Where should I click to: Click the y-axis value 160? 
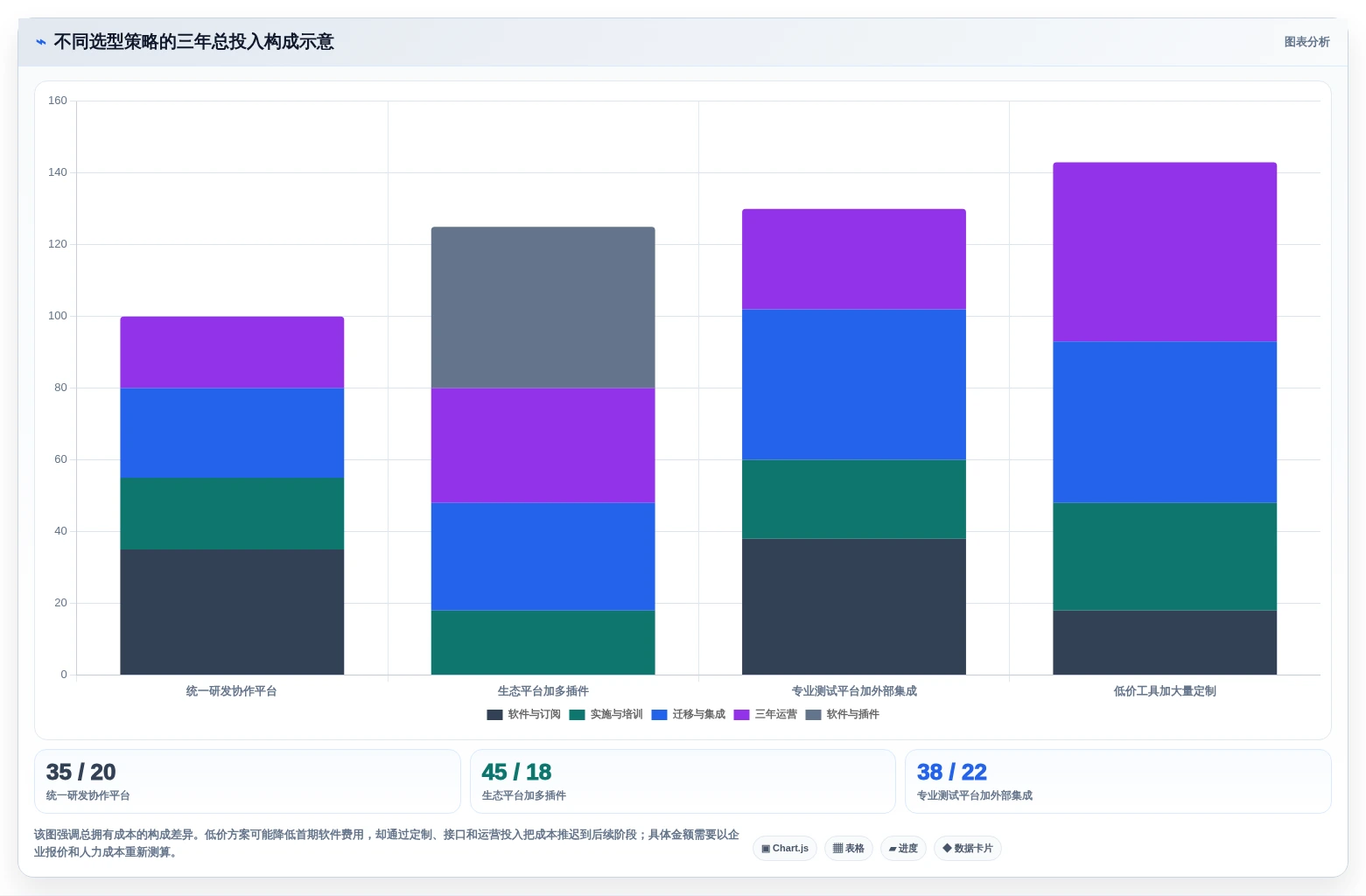click(58, 101)
